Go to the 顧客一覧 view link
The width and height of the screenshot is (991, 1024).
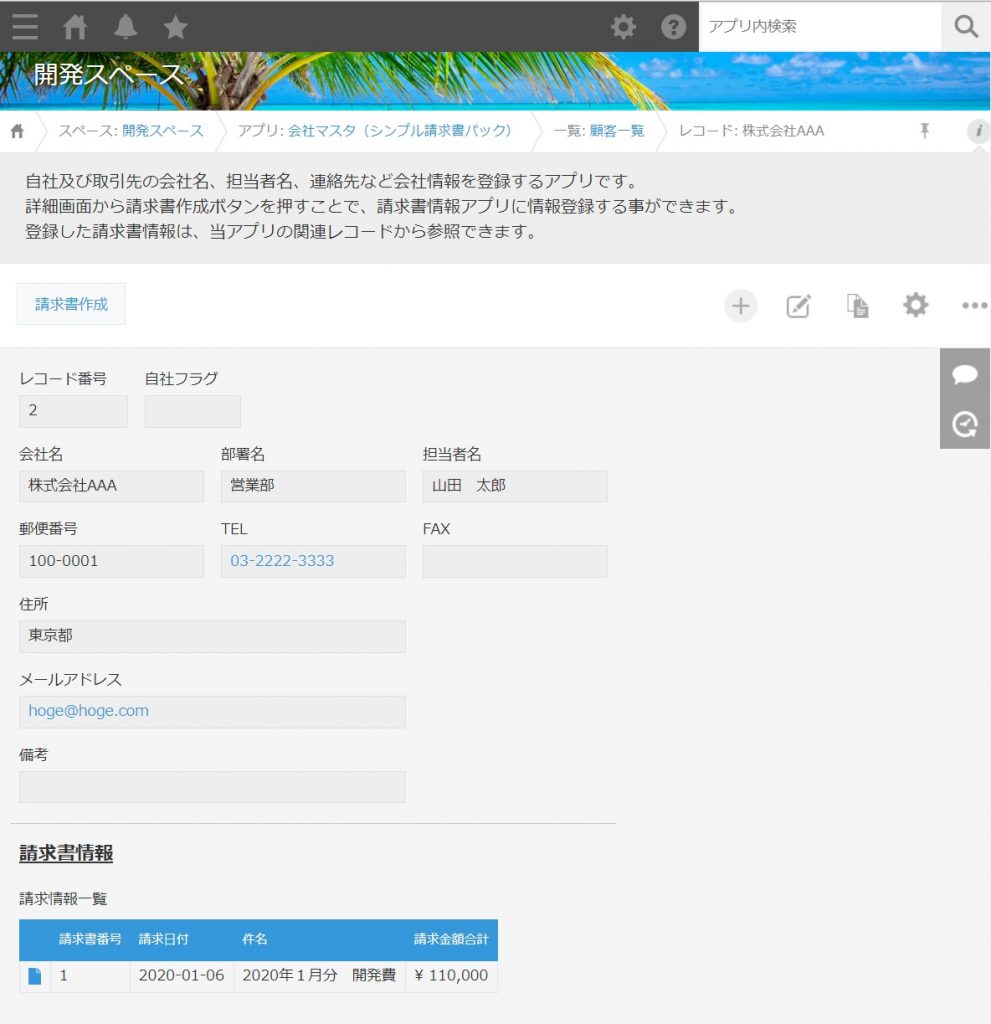[x=617, y=131]
